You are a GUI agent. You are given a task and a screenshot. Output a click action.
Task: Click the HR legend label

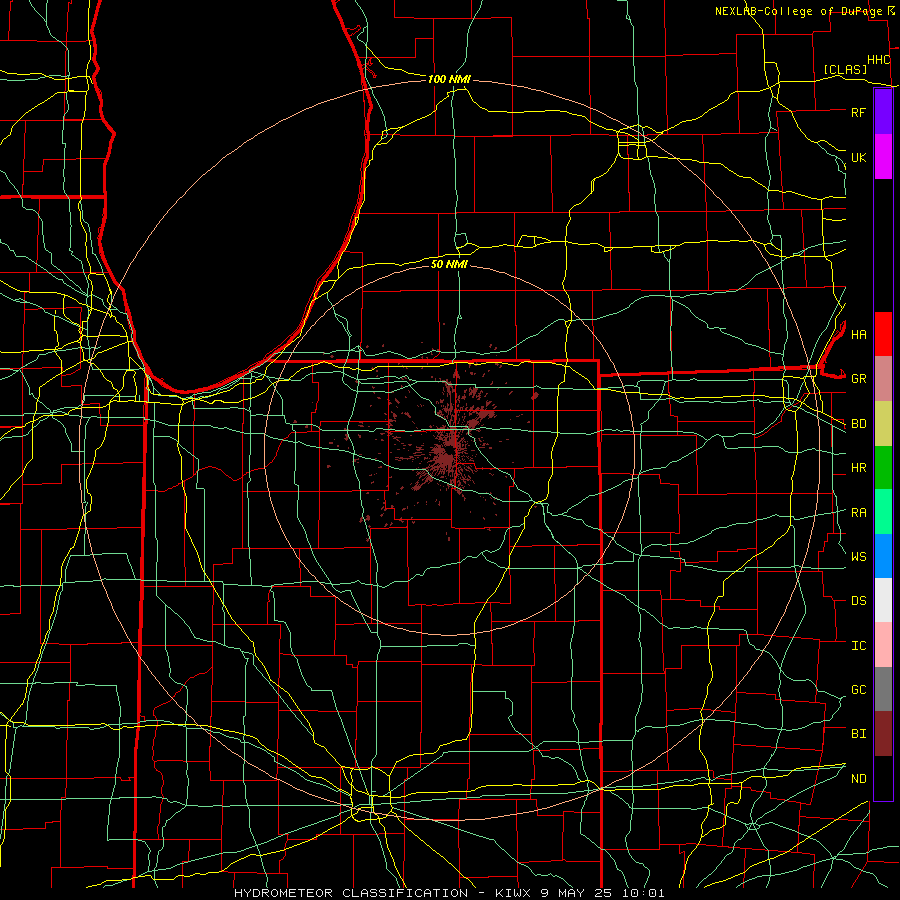[858, 468]
